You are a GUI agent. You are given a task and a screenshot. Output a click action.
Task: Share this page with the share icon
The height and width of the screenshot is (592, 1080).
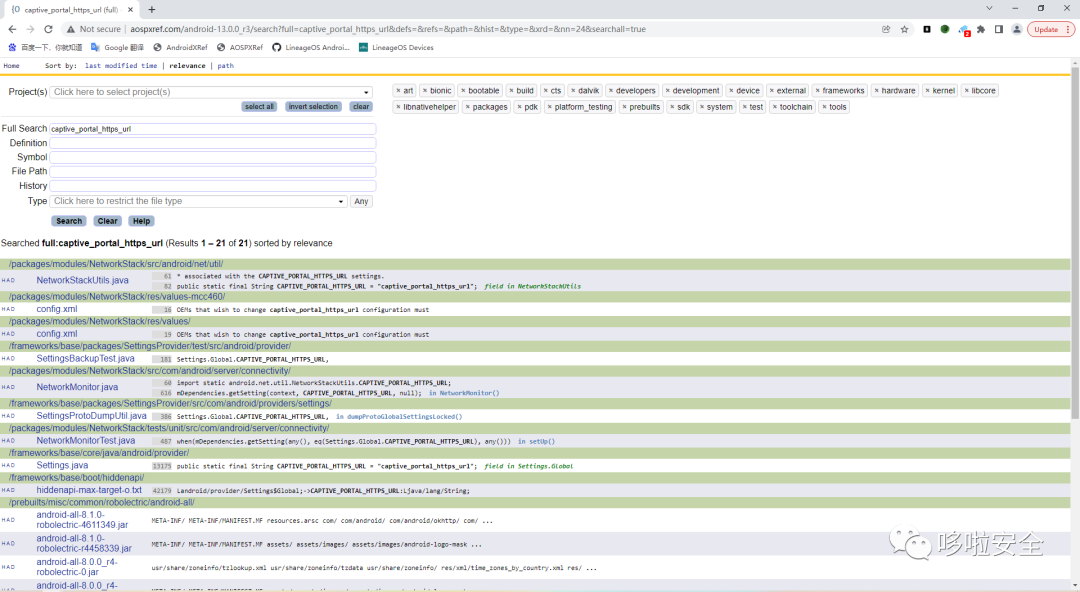886,29
